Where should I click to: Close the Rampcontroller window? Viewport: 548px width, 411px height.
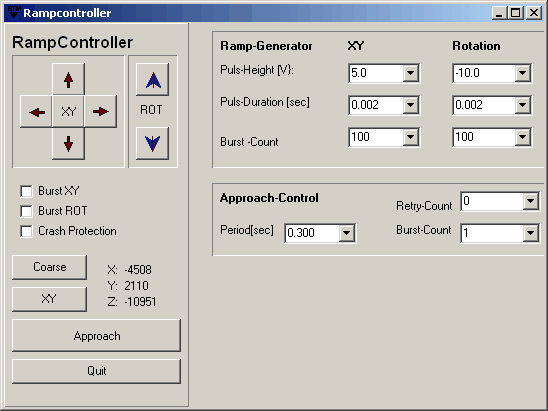point(534,13)
